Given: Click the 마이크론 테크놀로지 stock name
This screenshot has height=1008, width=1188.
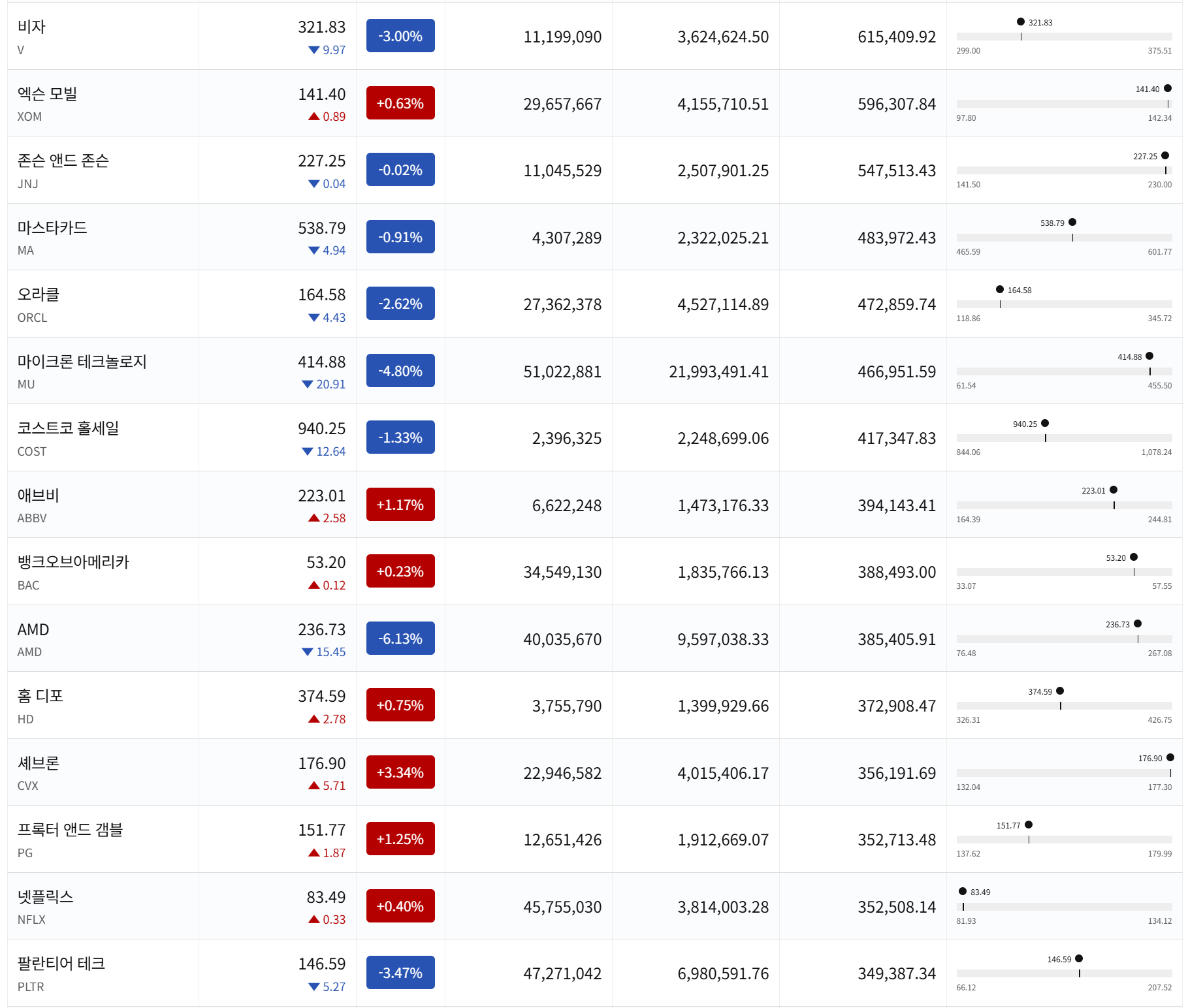Looking at the screenshot, I should click(x=82, y=362).
